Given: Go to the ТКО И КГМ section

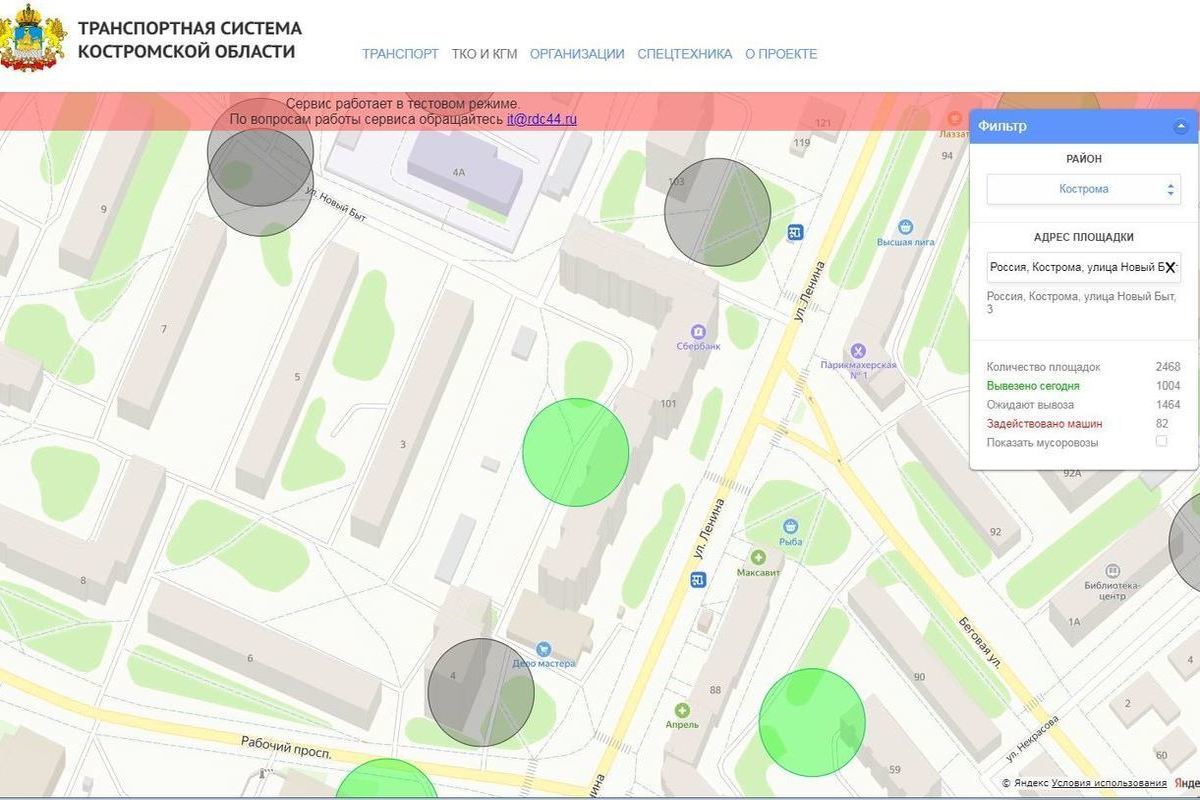Looking at the screenshot, I should tap(484, 54).
